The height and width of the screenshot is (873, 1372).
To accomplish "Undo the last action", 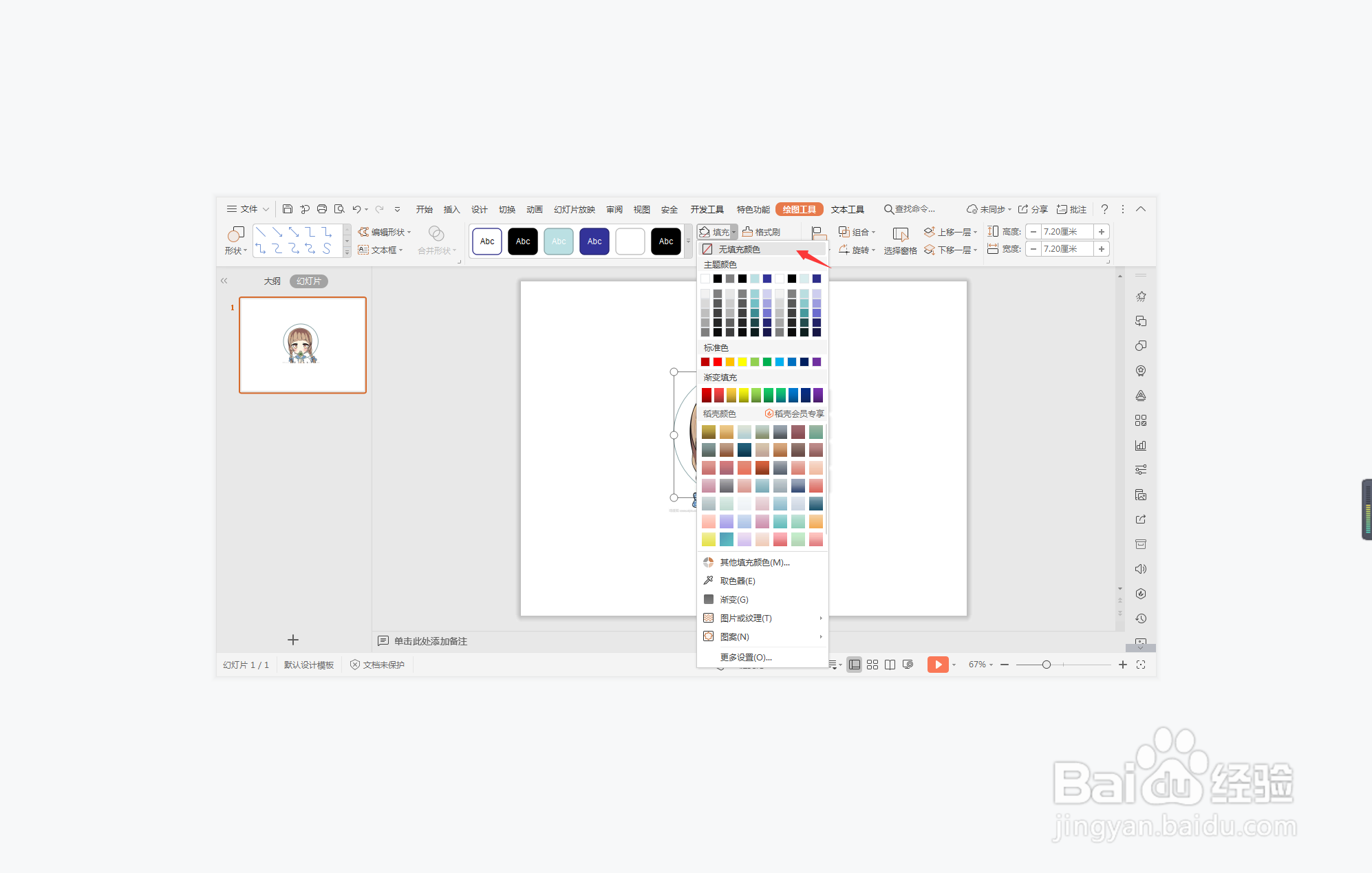I will point(356,209).
